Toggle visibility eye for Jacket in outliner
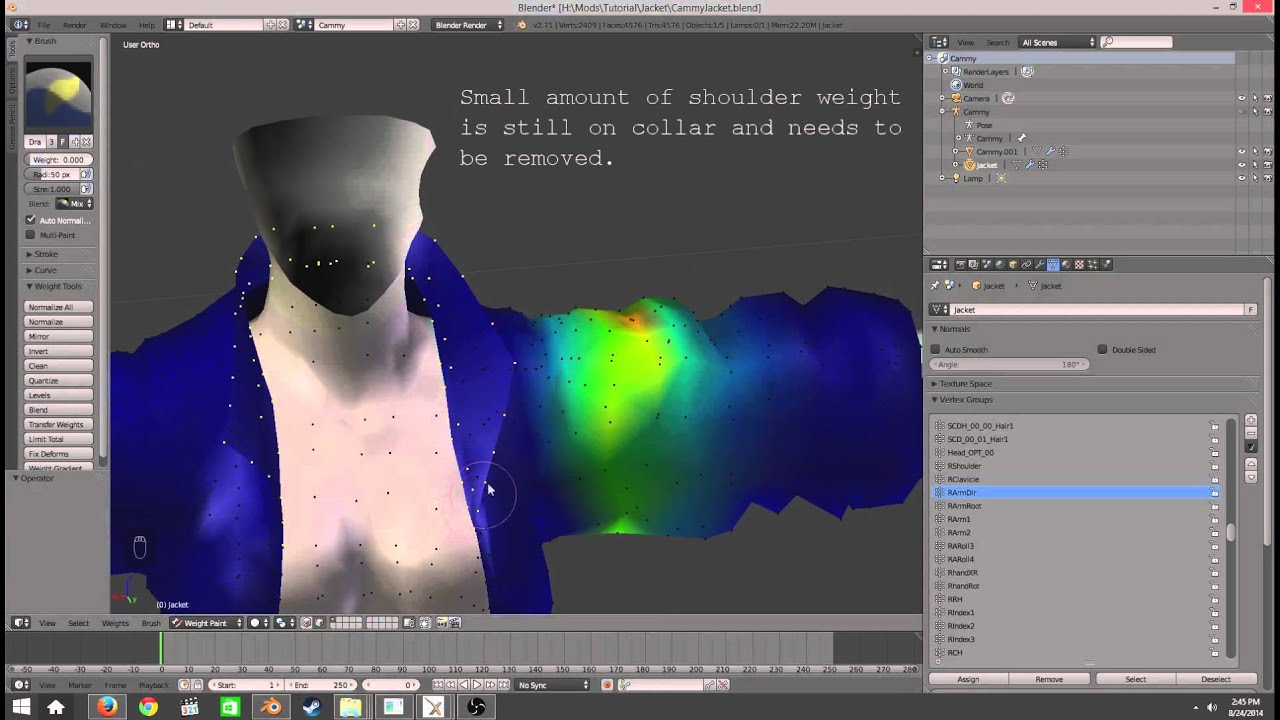The height and width of the screenshot is (720, 1280). [1242, 165]
